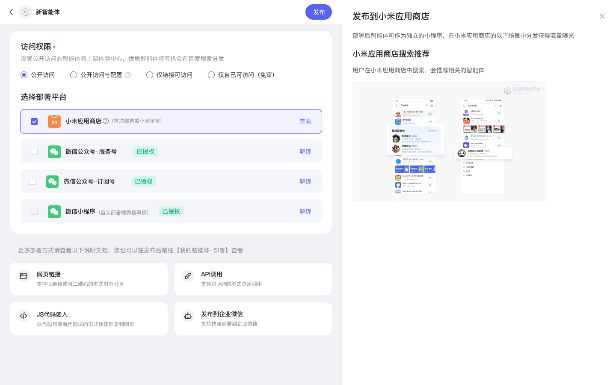The width and height of the screenshot is (616, 385).
Task: Click the 微信公众号-服务号 platform name
Action: click(x=91, y=151)
